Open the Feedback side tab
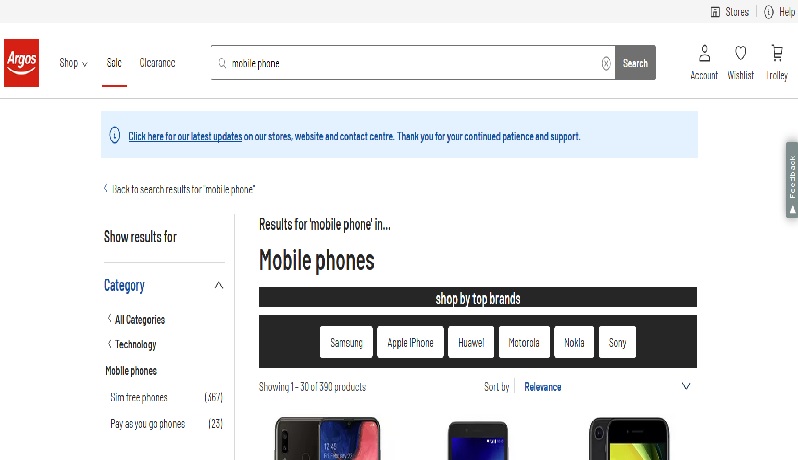Viewport: 798px width, 460px height. 792,180
